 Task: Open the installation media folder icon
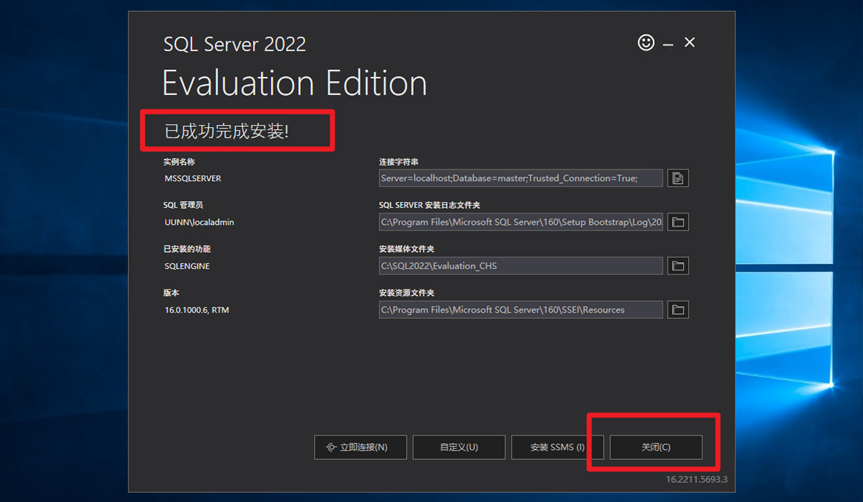[x=678, y=266]
